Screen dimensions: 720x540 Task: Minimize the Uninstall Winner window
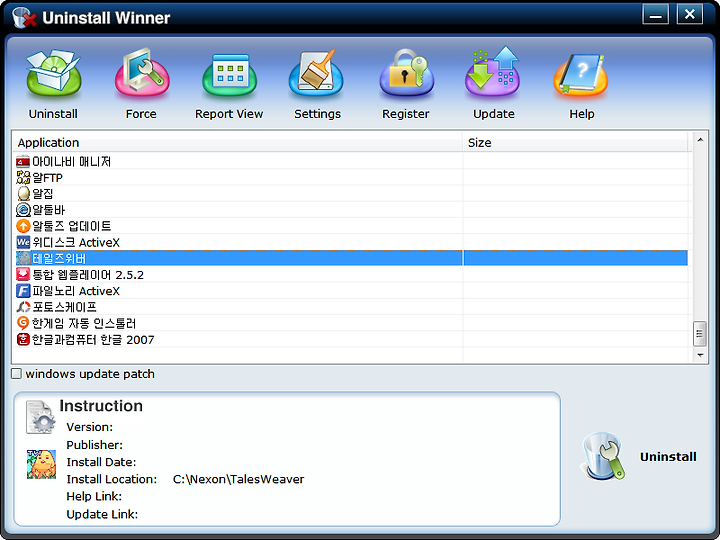(655, 15)
